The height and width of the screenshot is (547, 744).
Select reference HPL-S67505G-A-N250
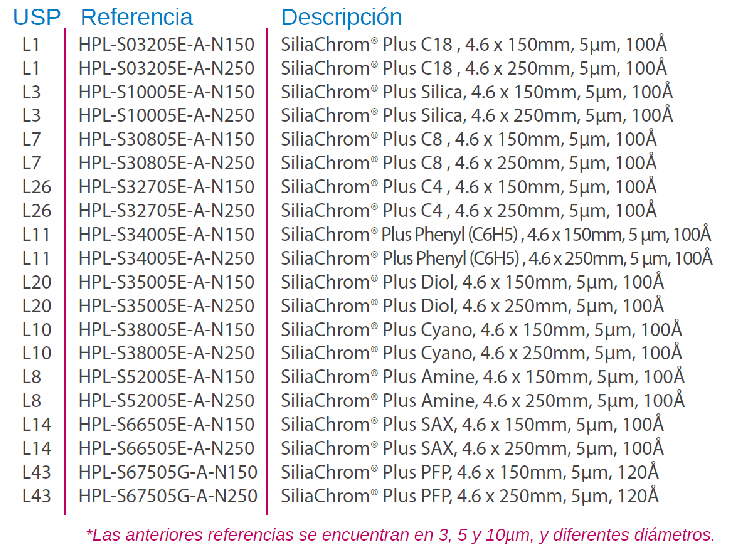tap(168, 496)
